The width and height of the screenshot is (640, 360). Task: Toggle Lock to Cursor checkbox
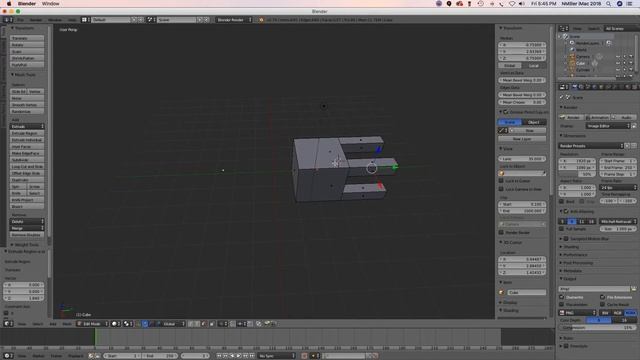point(501,181)
